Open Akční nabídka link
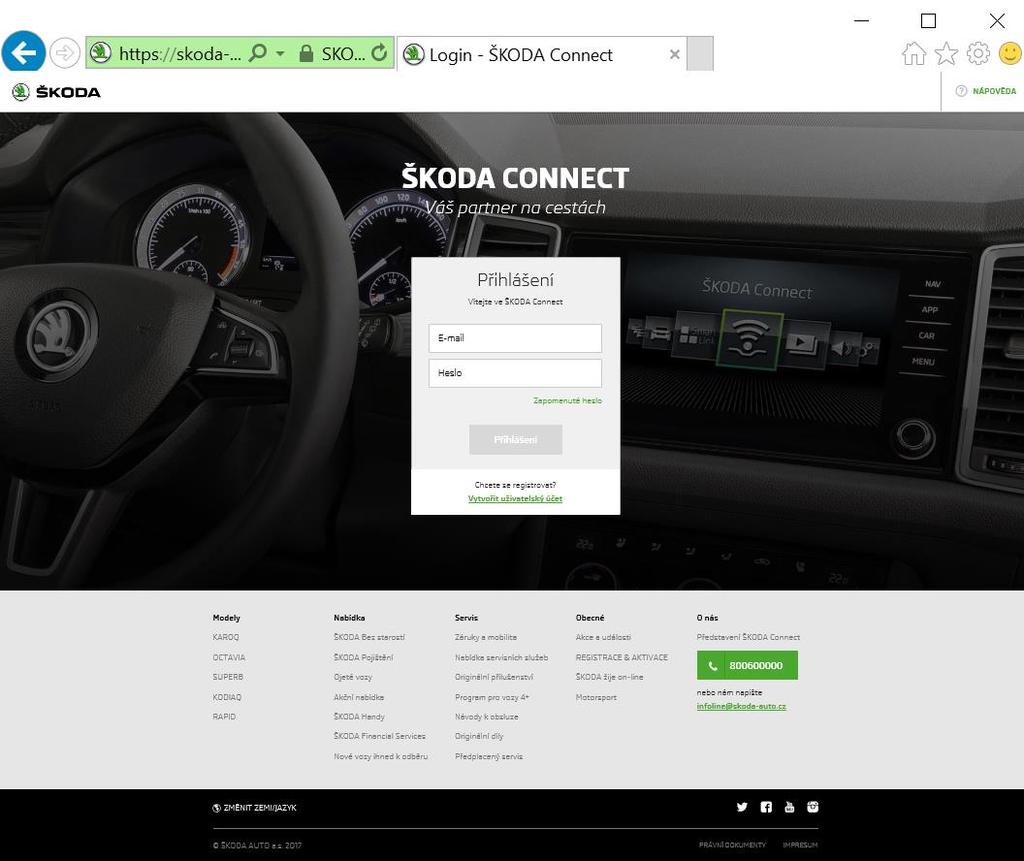This screenshot has width=1024, height=861. click(359, 697)
